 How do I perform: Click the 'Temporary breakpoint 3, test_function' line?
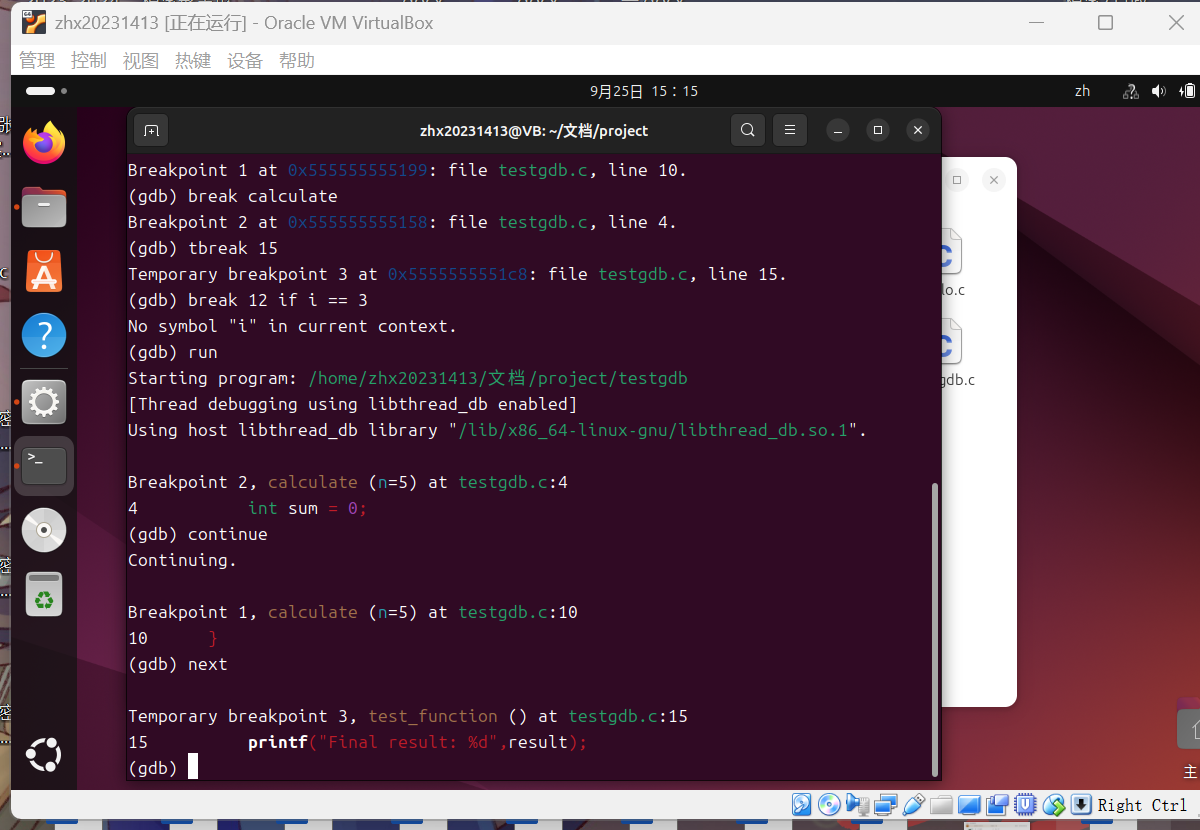point(408,716)
